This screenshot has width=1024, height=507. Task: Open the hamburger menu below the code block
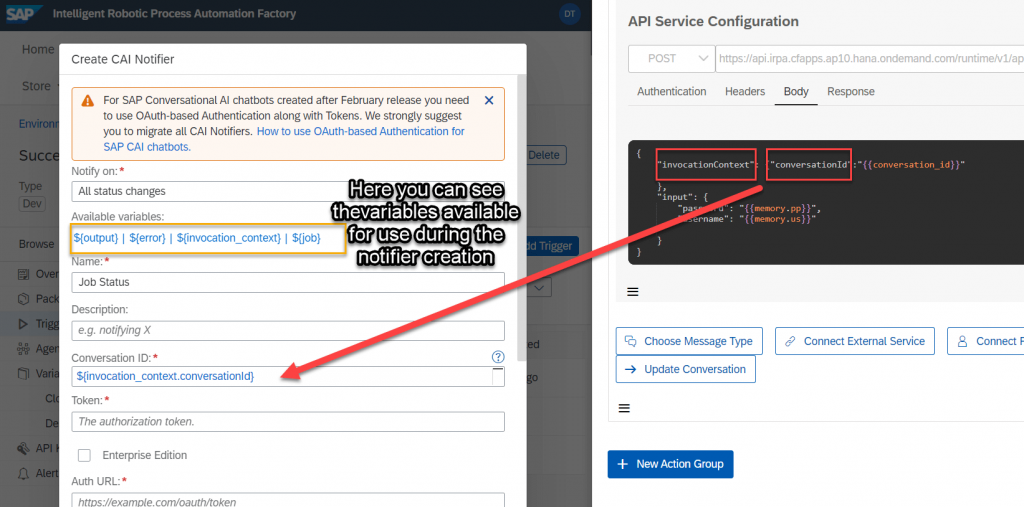[633, 292]
